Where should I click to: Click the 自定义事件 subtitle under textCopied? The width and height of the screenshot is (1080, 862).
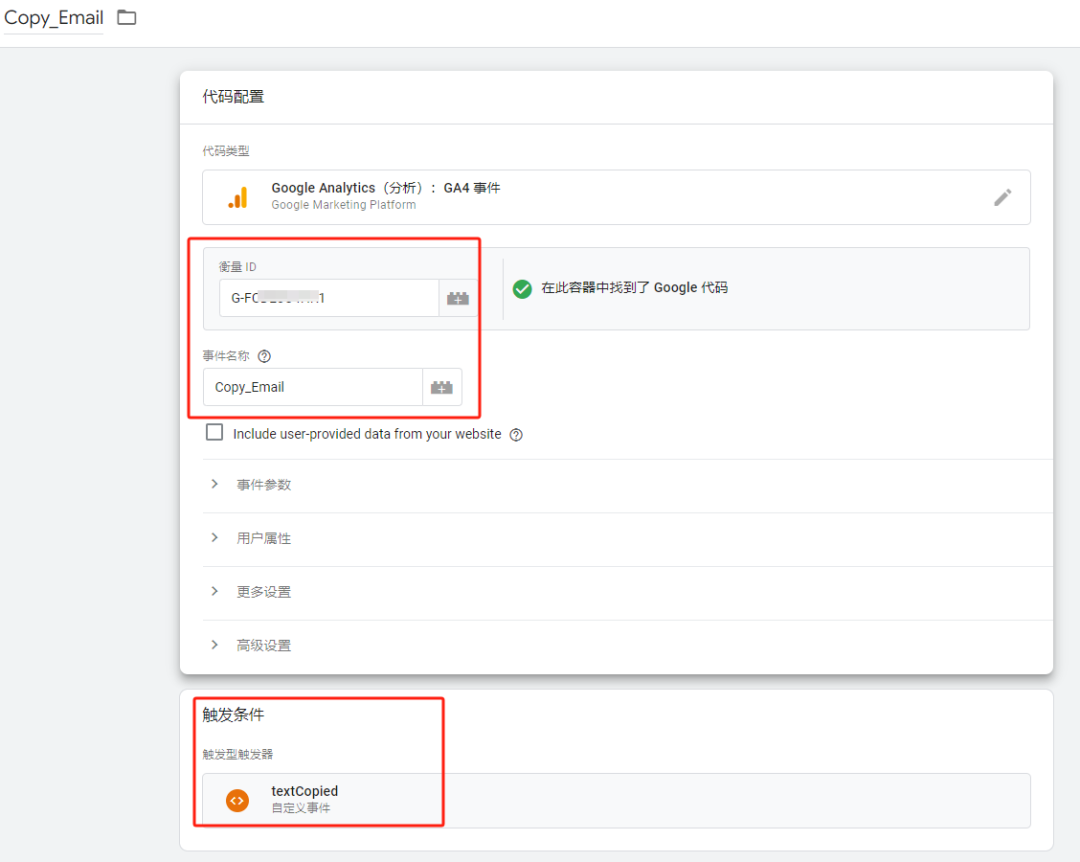coord(301,808)
